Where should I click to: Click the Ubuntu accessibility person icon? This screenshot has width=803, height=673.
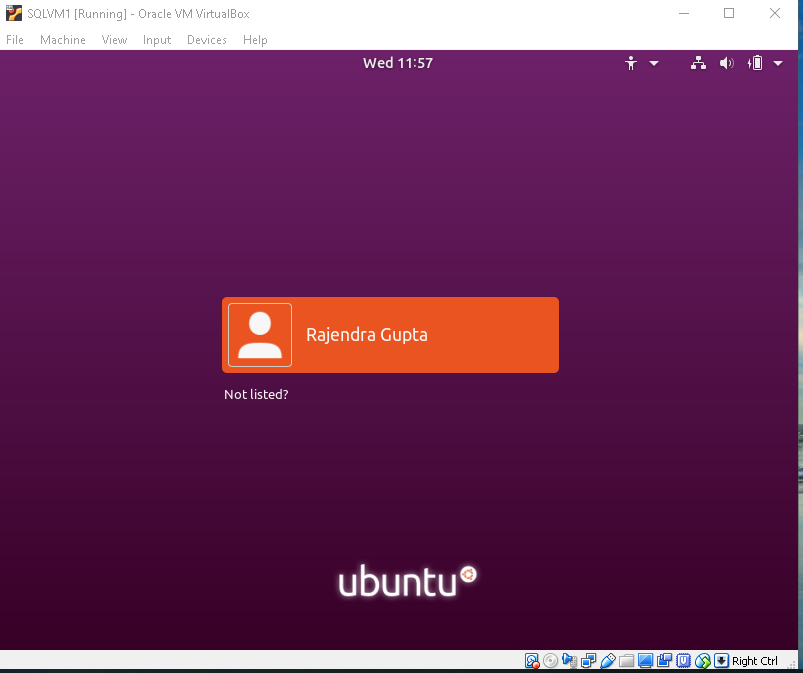tap(631, 63)
